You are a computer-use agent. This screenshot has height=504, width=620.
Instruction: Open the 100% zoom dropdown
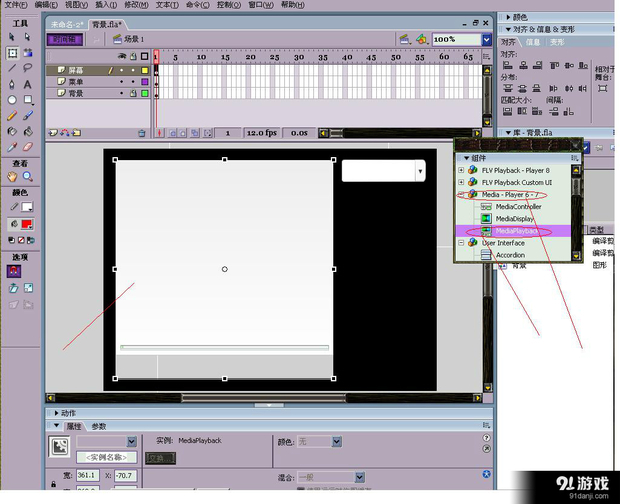486,40
